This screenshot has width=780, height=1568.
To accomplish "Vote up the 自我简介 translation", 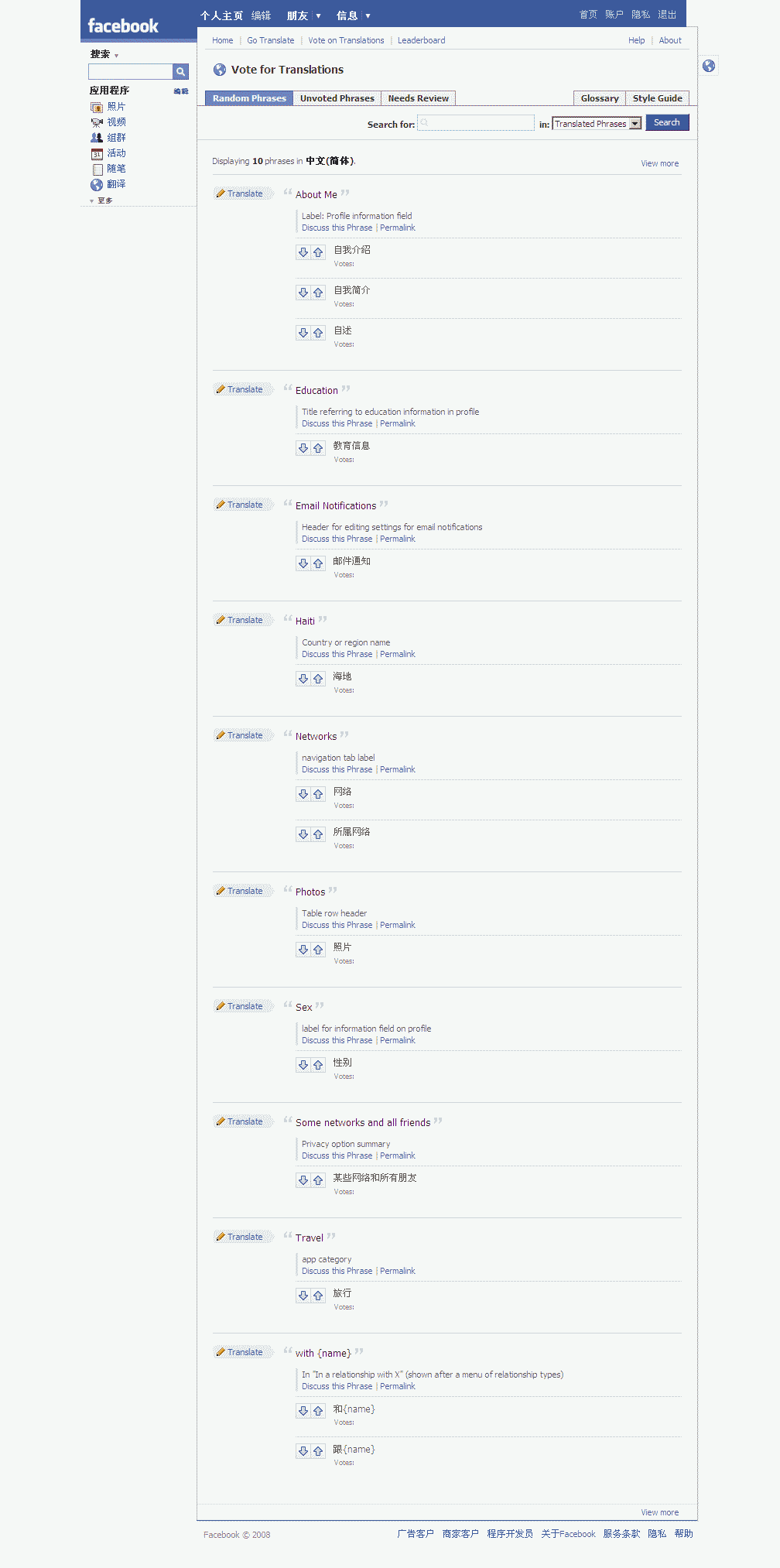I will (x=318, y=293).
